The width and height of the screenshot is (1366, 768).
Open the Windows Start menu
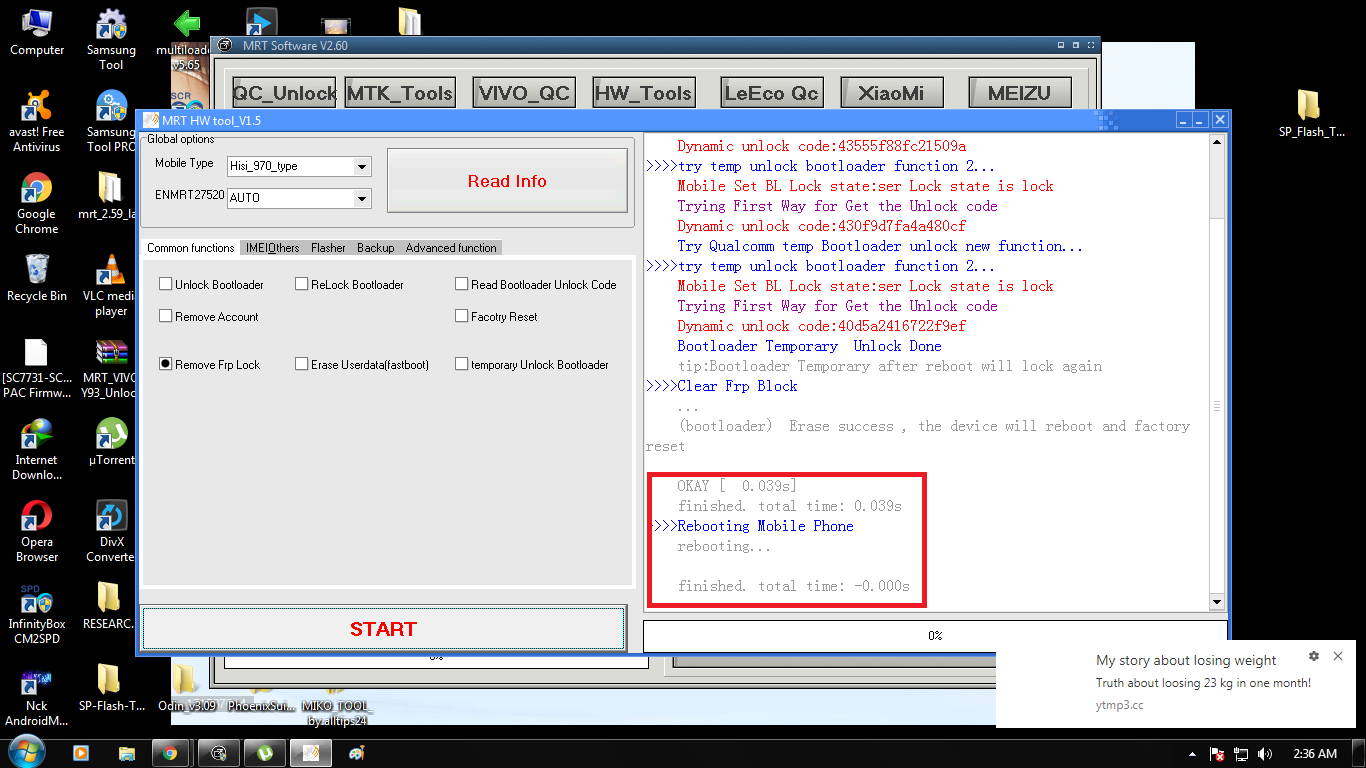[26, 752]
